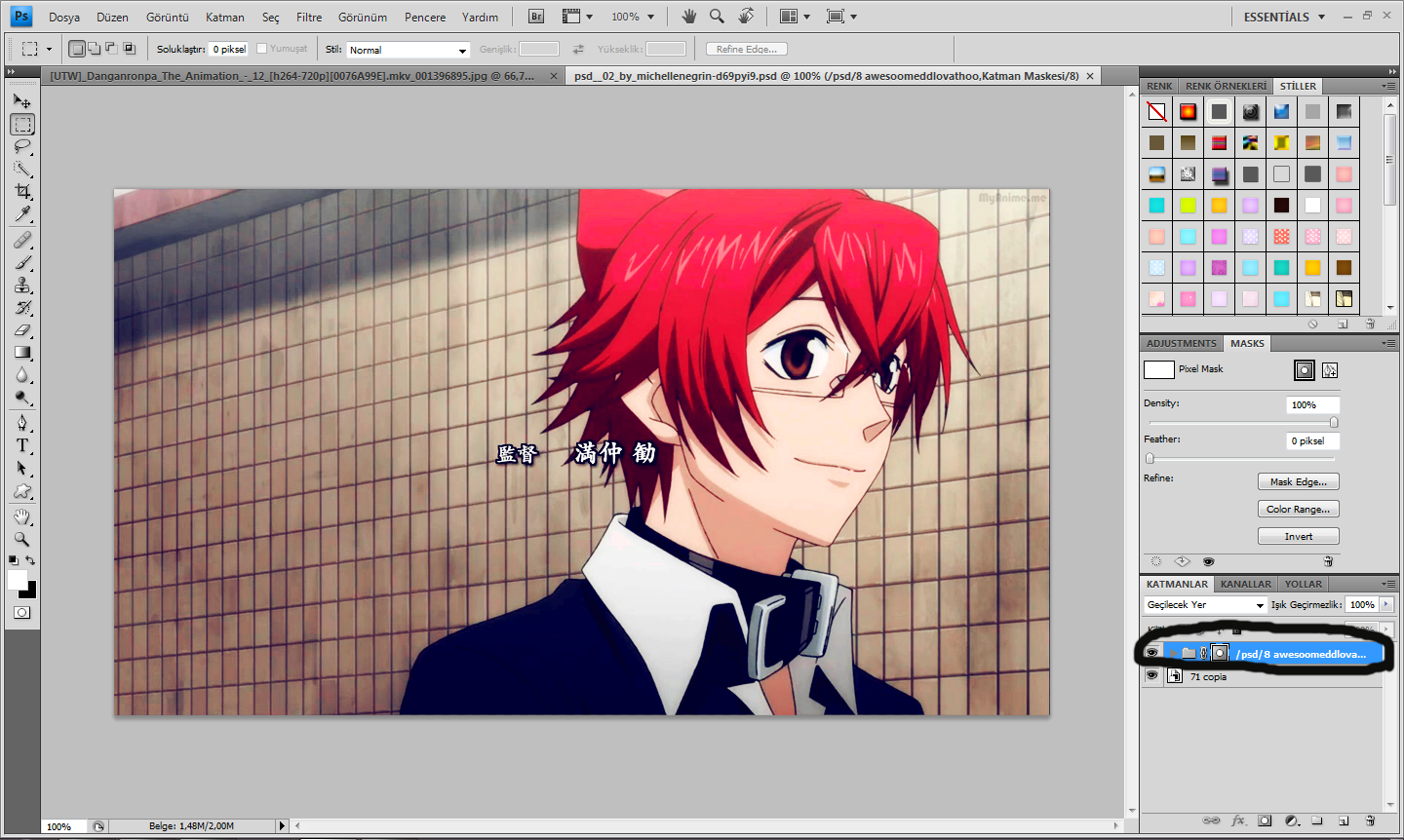Viewport: 1404px width, 840px height.
Task: Select the Move tool
Action: tap(22, 100)
